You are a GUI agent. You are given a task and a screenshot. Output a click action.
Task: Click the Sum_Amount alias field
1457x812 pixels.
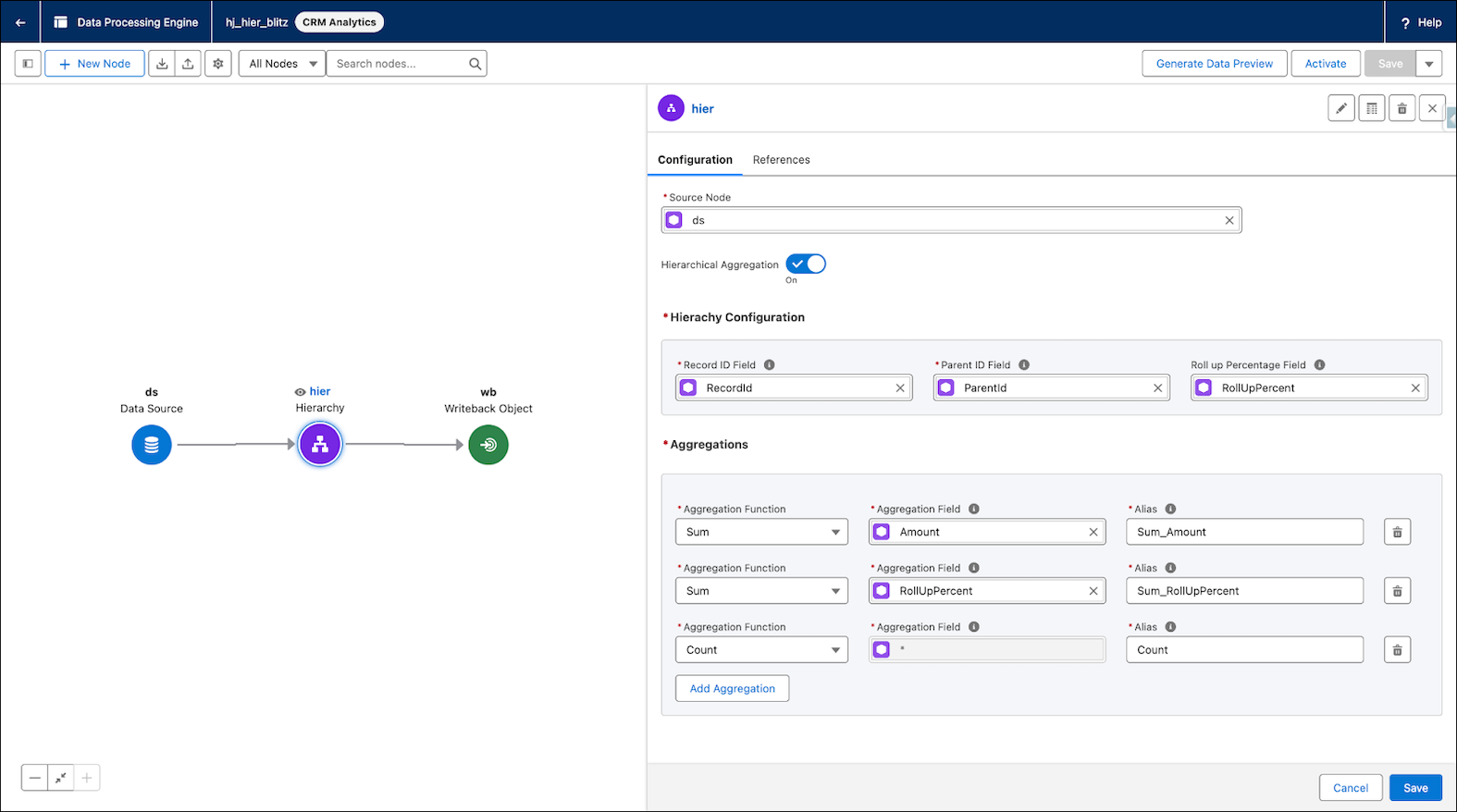pyautogui.click(x=1244, y=532)
